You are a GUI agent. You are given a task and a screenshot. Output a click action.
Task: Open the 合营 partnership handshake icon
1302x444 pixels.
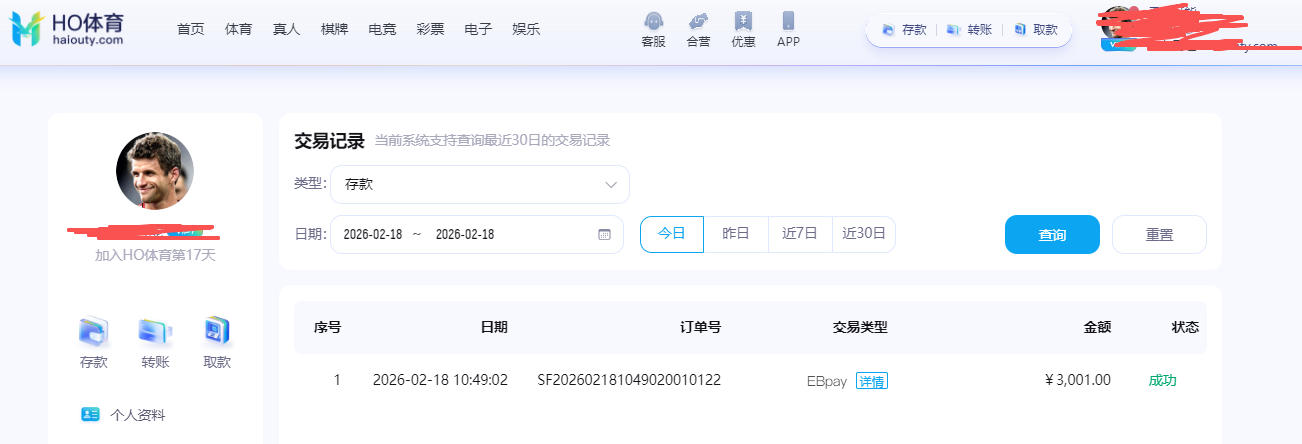click(698, 22)
